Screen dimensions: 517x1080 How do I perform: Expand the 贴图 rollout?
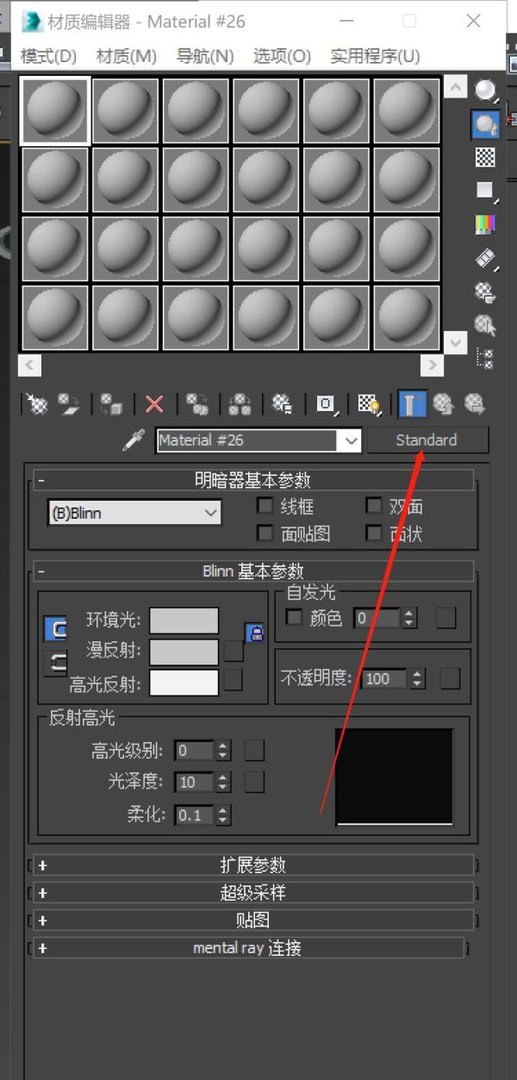coord(254,920)
